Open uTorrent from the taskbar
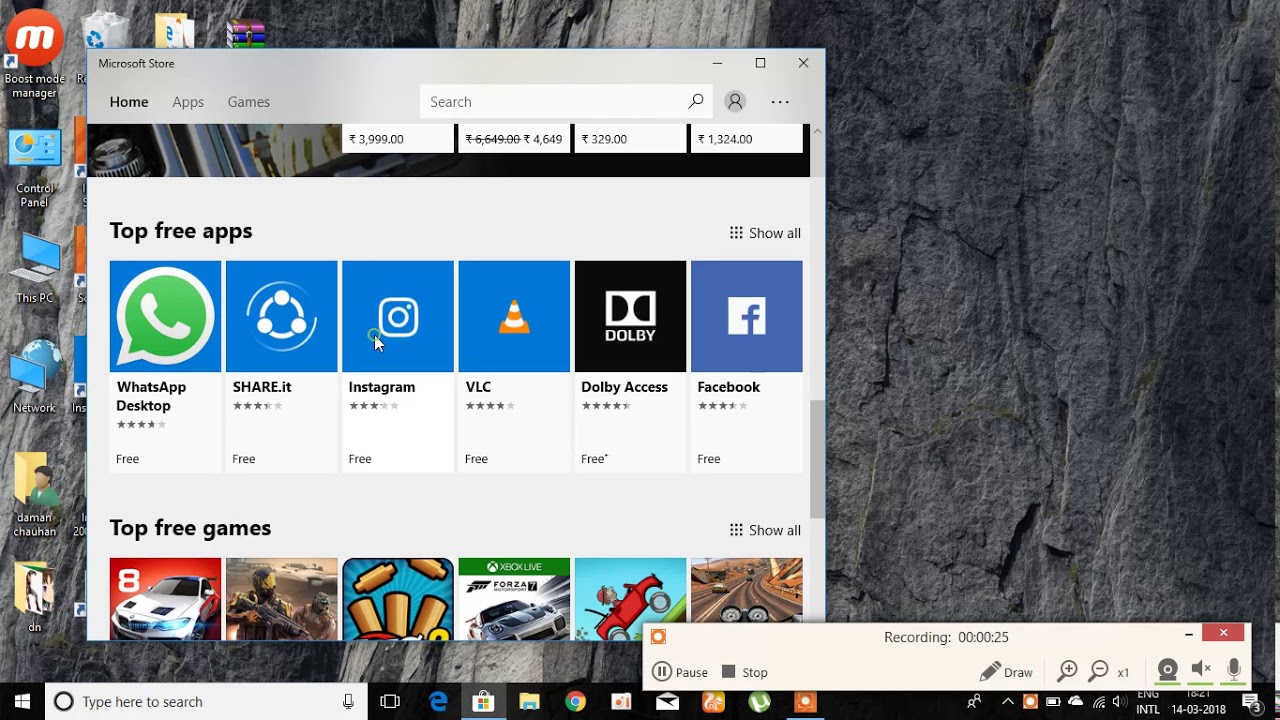Viewport: 1280px width, 720px height. click(x=759, y=702)
